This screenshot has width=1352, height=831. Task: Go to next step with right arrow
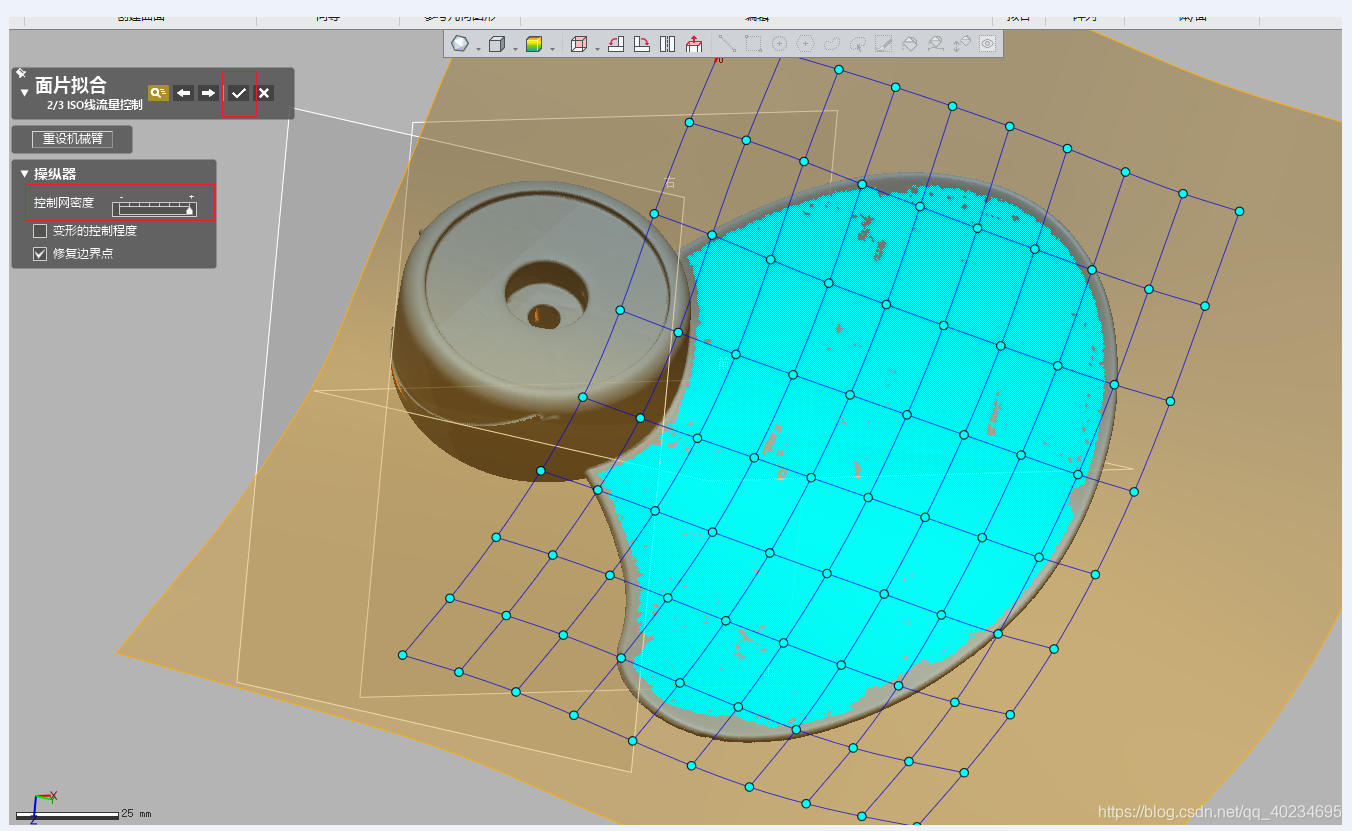coord(208,93)
